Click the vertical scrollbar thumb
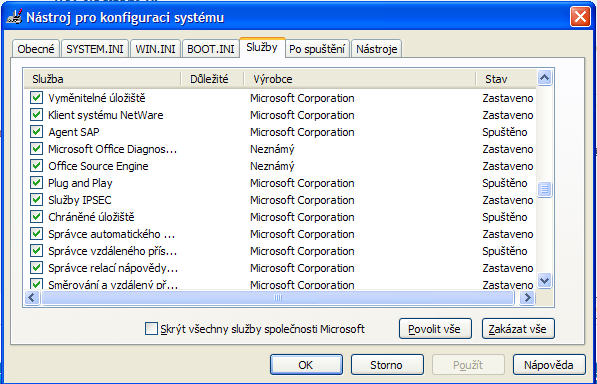 (544, 189)
